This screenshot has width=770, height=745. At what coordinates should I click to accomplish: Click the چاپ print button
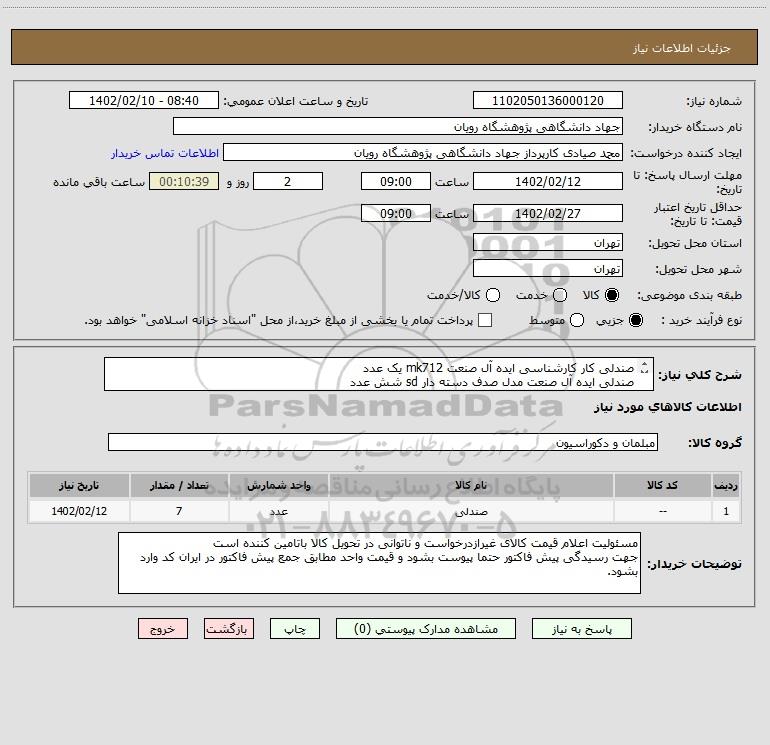tap(295, 629)
